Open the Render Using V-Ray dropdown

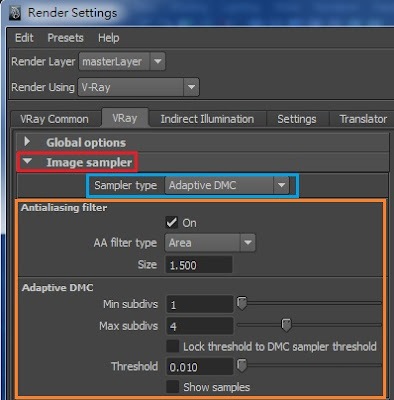pyautogui.click(x=138, y=87)
